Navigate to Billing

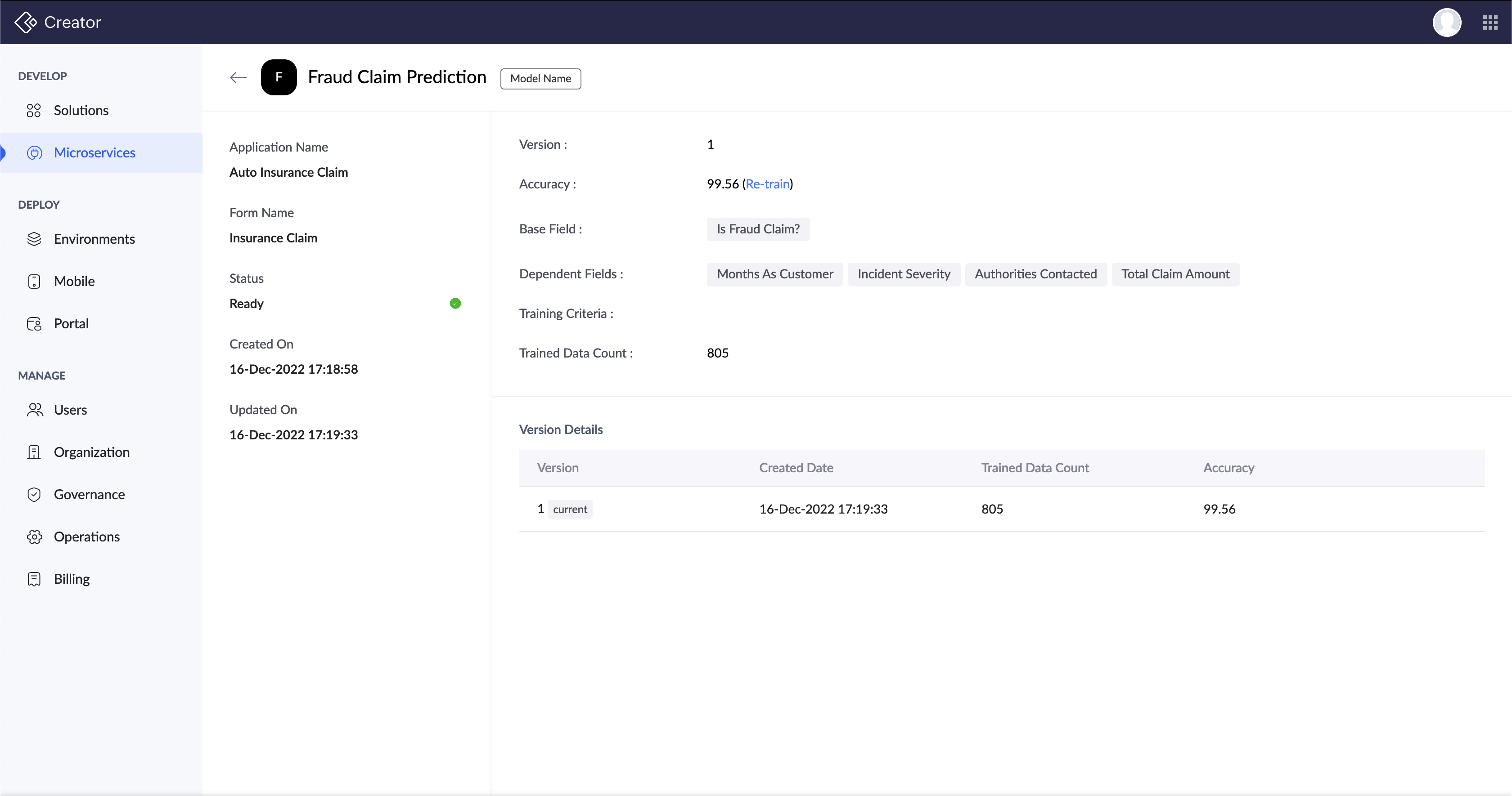click(72, 579)
